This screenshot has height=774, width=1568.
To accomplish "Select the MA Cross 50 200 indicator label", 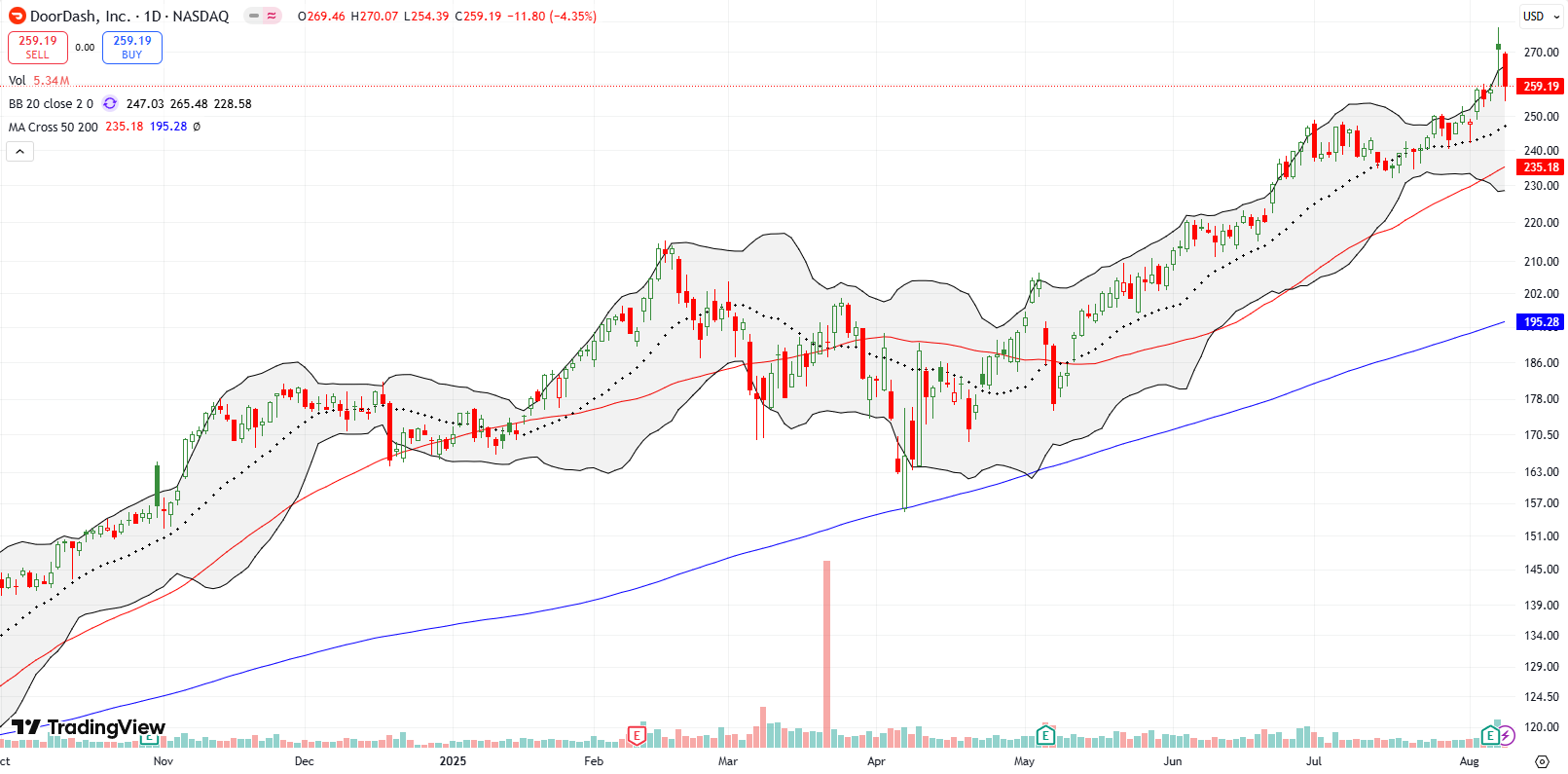I will [54, 127].
